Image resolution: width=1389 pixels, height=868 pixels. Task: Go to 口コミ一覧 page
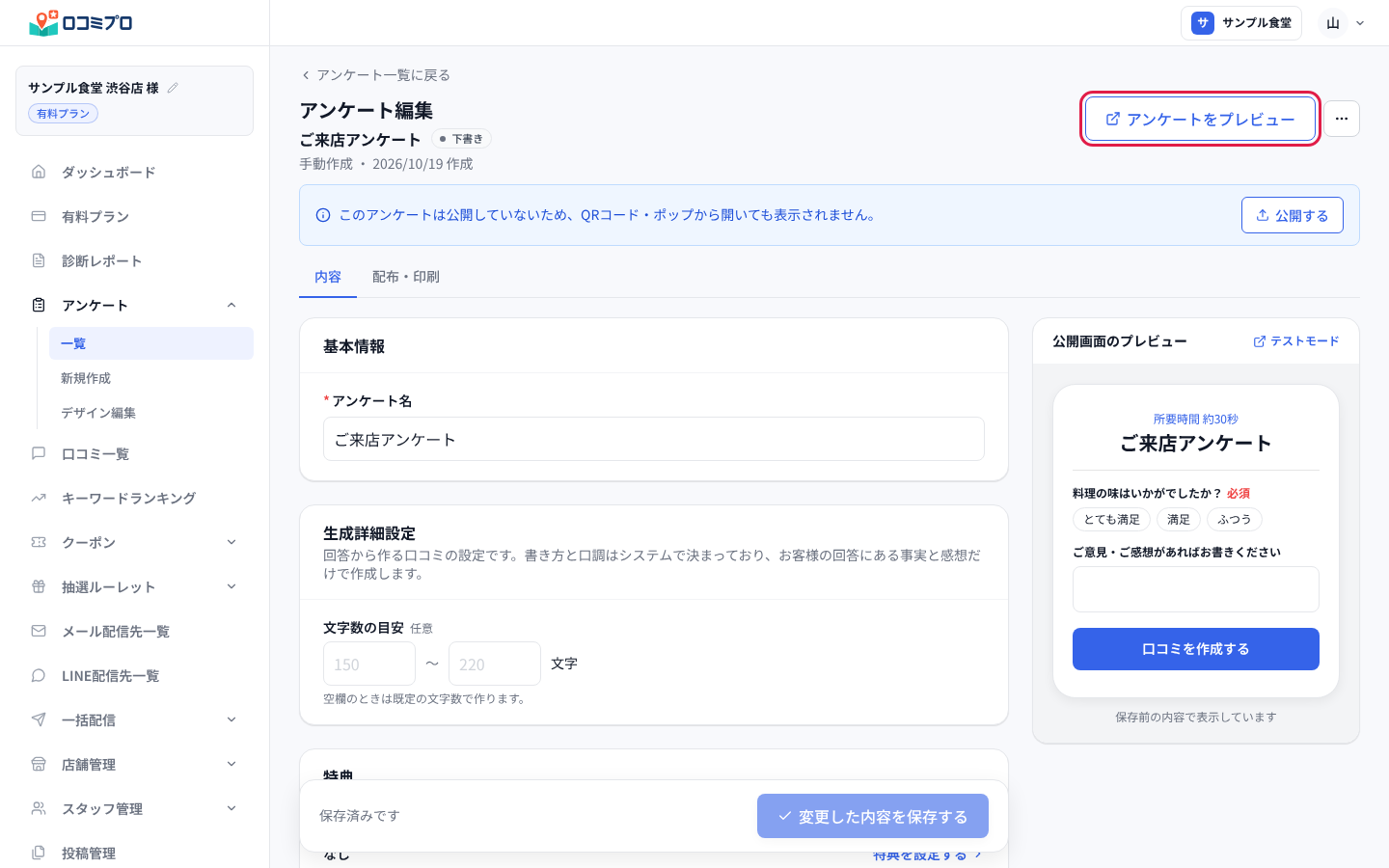tap(134, 453)
